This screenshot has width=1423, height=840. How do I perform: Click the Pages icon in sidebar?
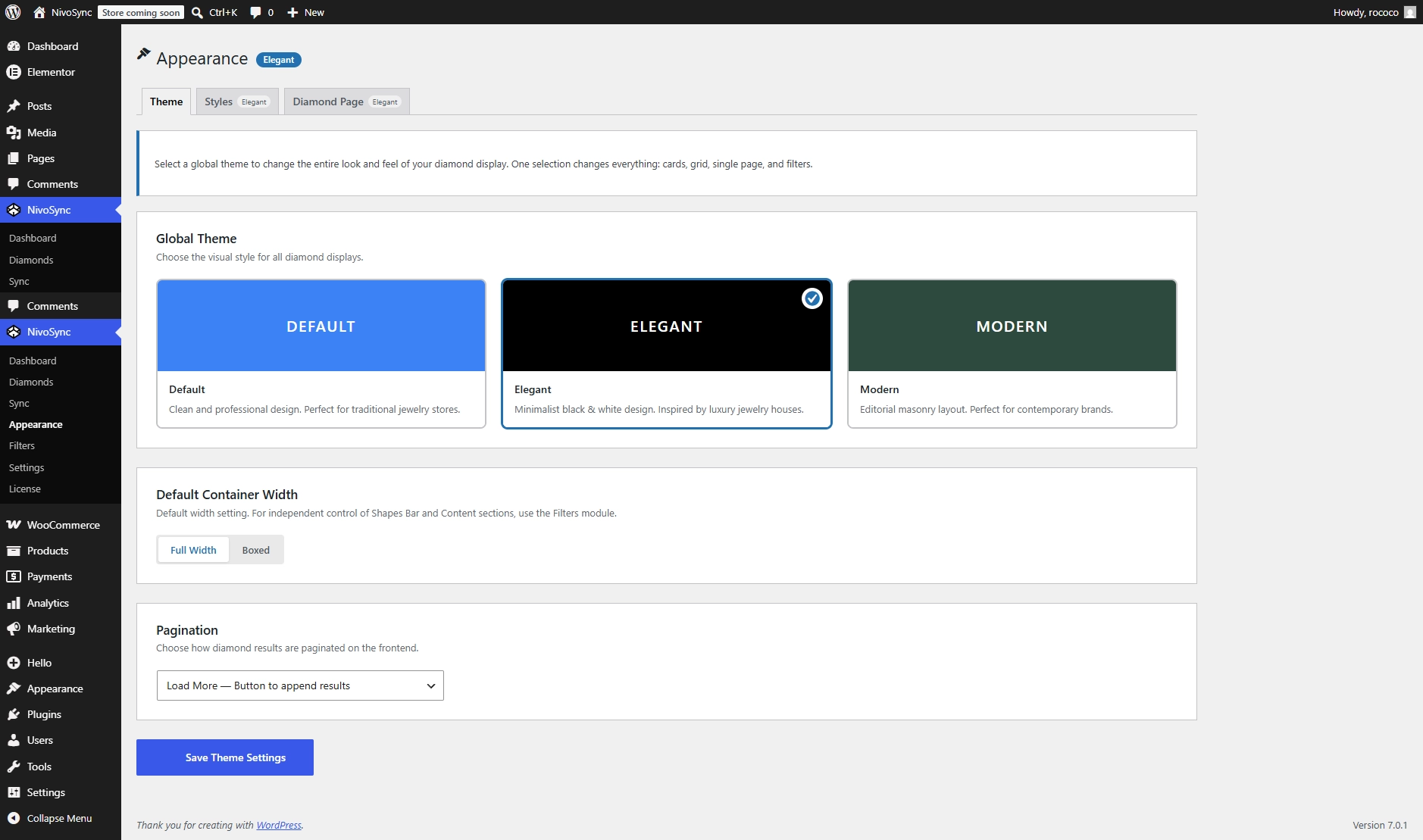(14, 158)
